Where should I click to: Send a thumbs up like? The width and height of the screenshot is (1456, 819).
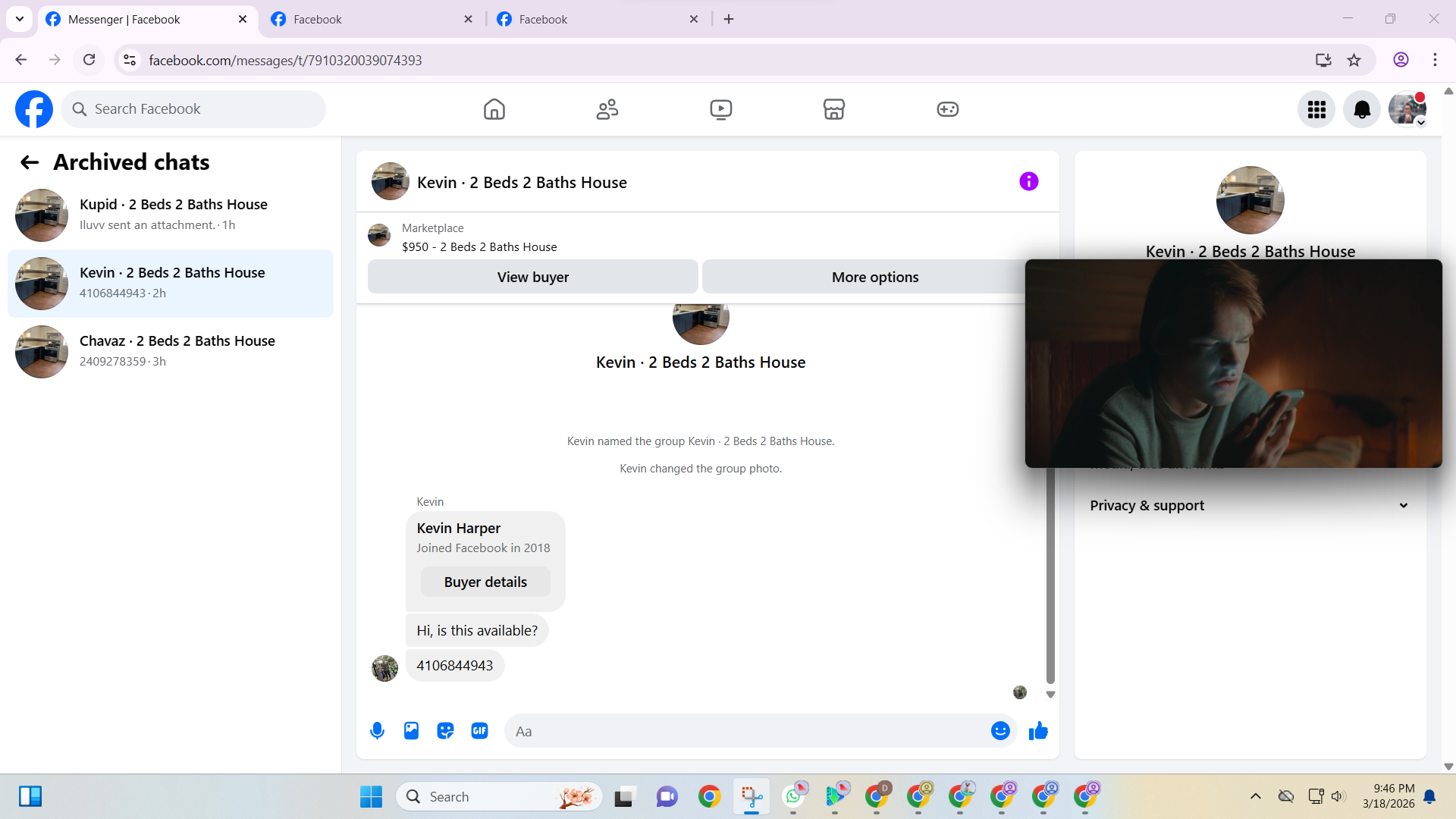(1038, 731)
